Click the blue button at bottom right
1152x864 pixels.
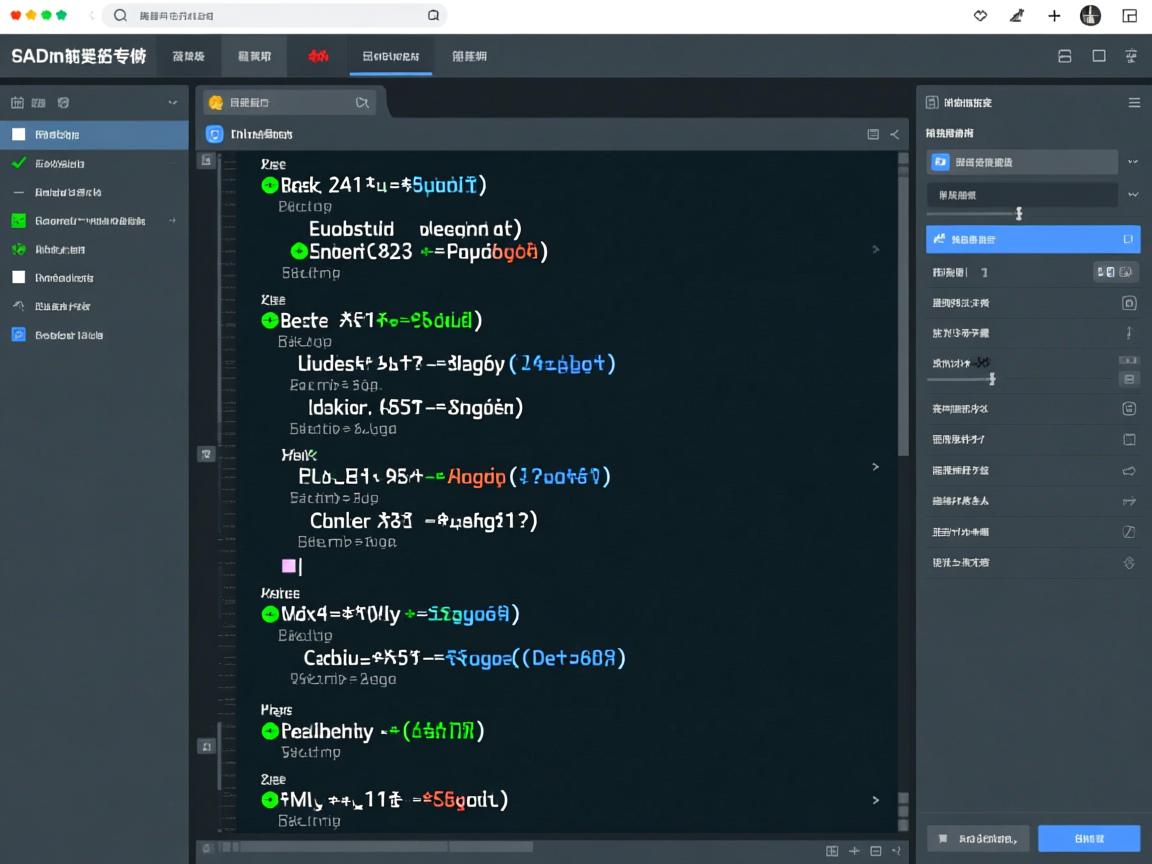coord(1089,838)
